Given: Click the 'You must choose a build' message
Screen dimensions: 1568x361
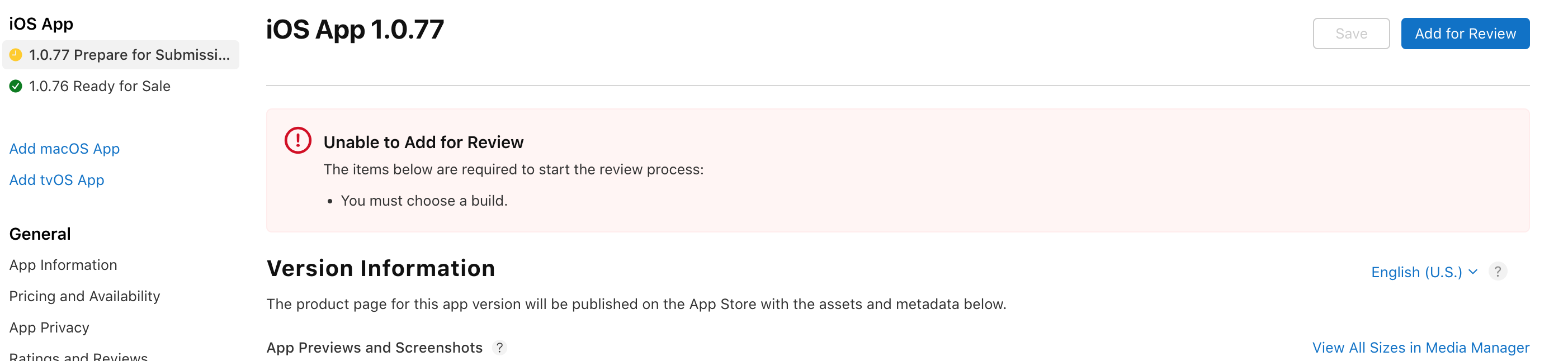Looking at the screenshot, I should (424, 201).
